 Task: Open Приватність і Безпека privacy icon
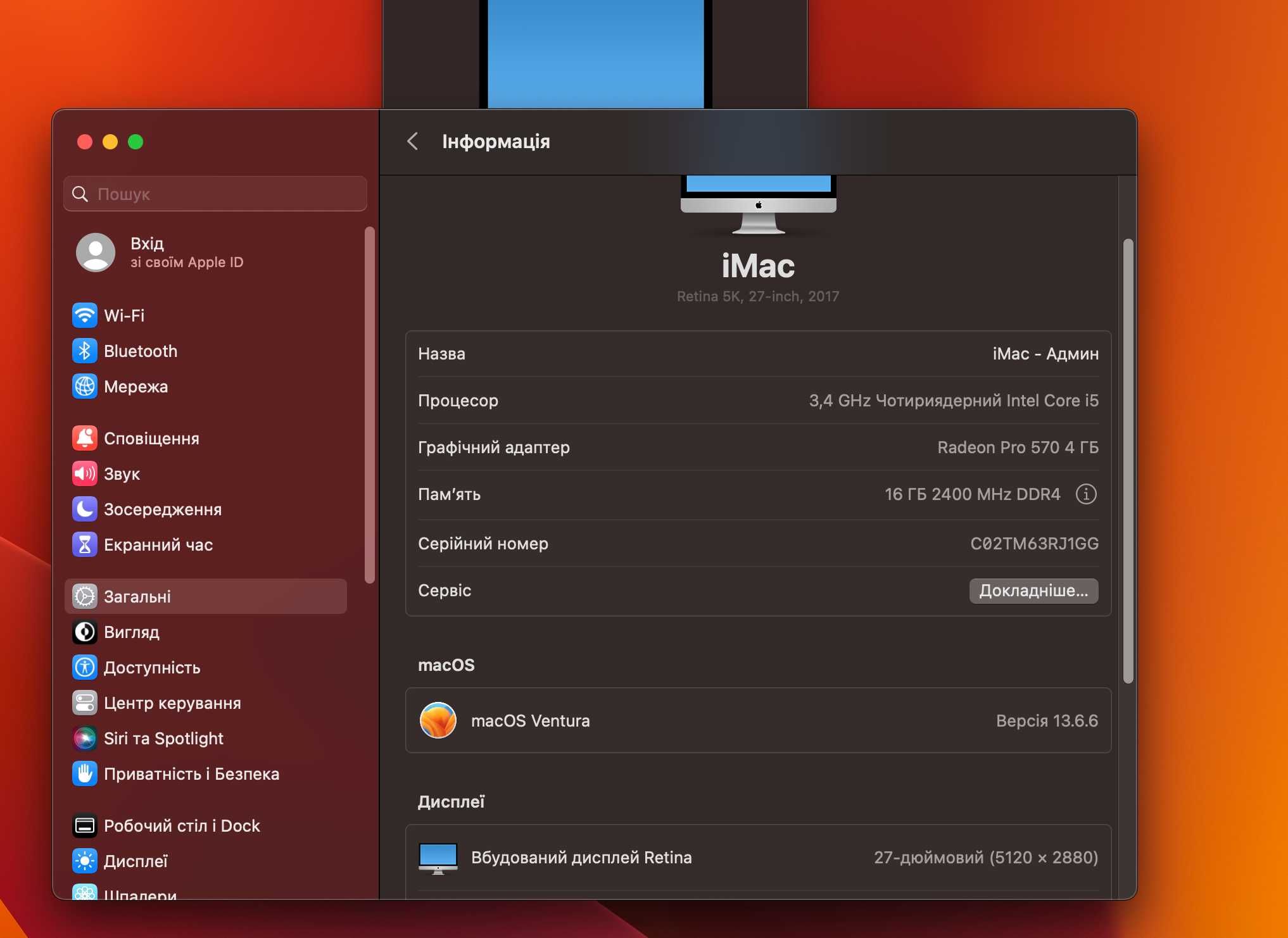point(84,773)
